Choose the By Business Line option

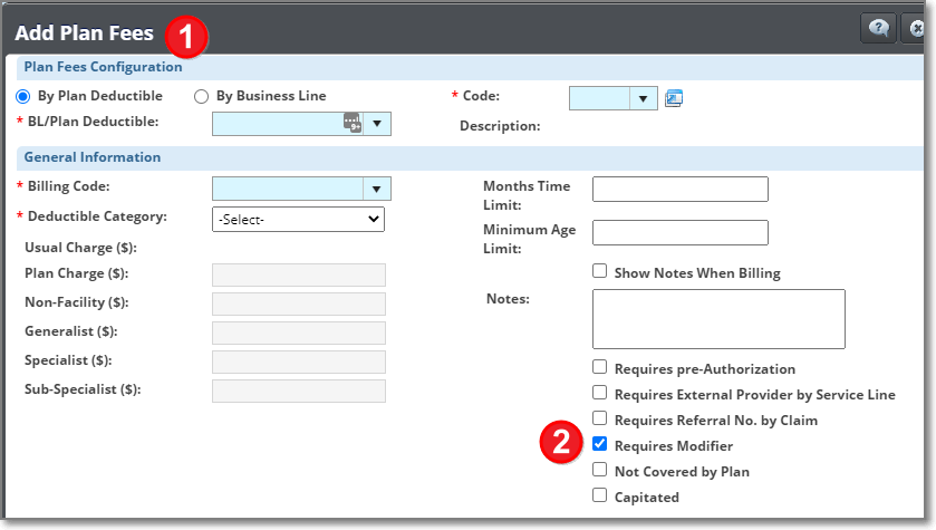(201, 97)
